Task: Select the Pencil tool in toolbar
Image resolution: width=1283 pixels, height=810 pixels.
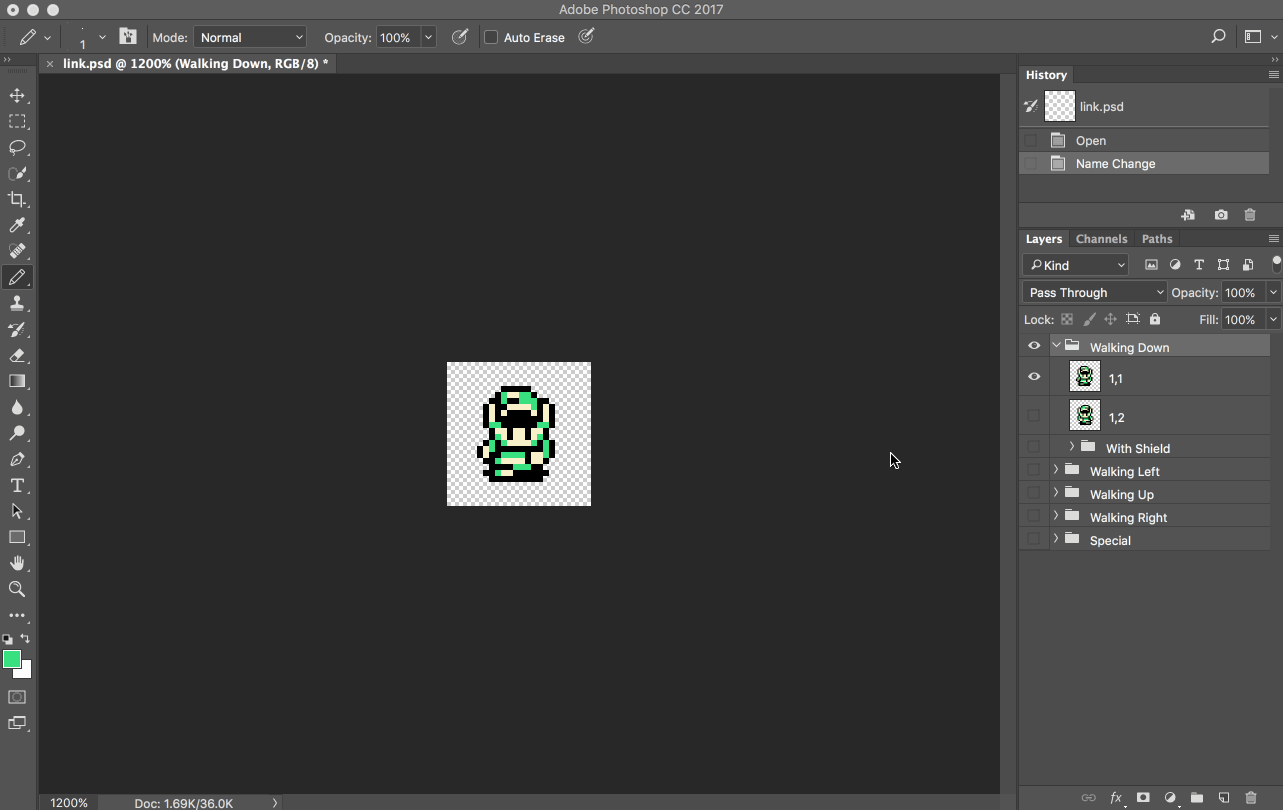Action: [17, 278]
